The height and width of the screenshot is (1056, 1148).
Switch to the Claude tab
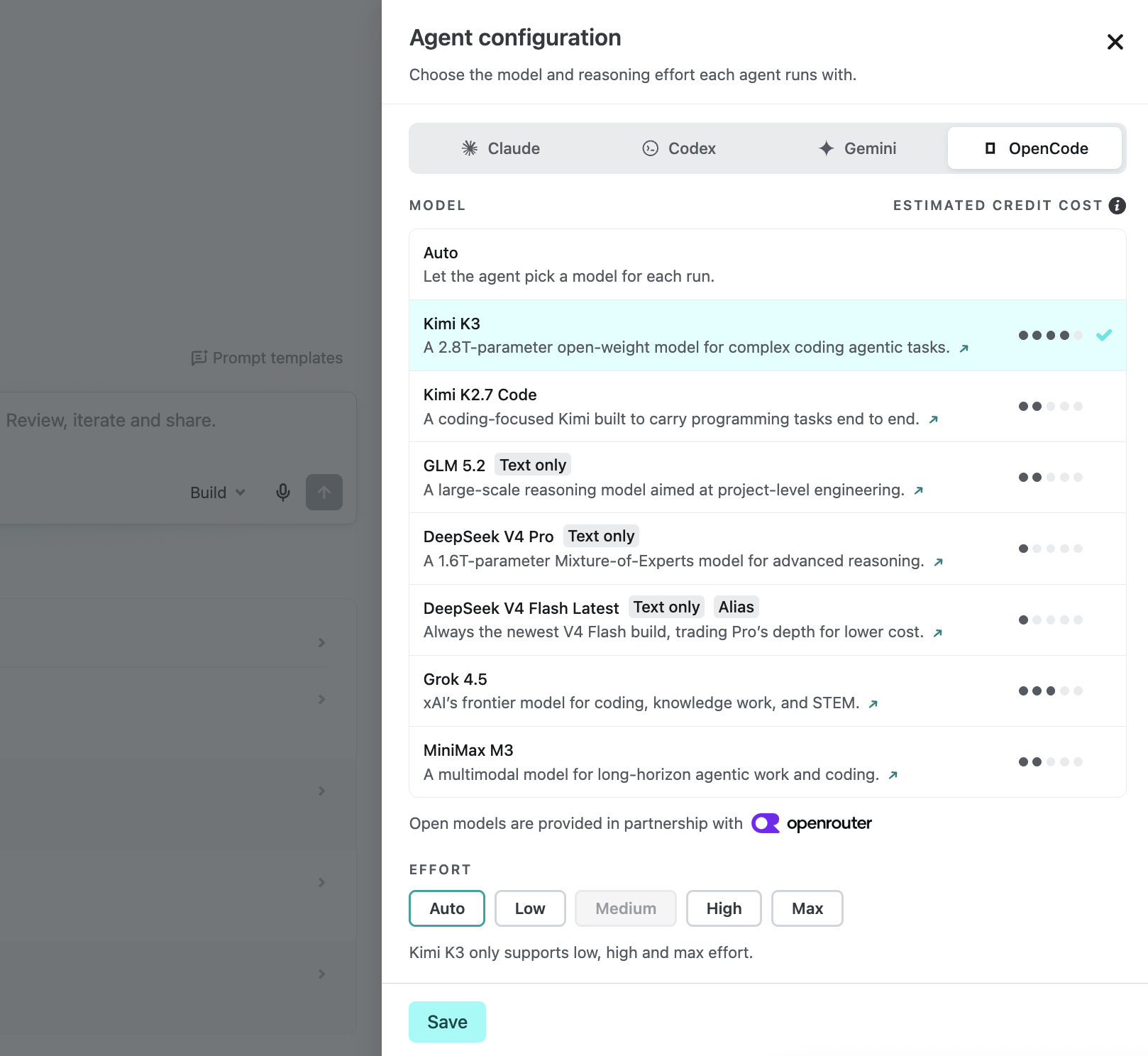point(500,148)
